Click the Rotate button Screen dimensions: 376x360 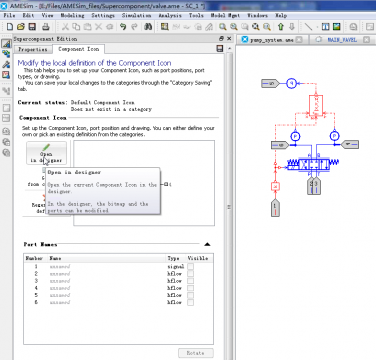coord(196,353)
